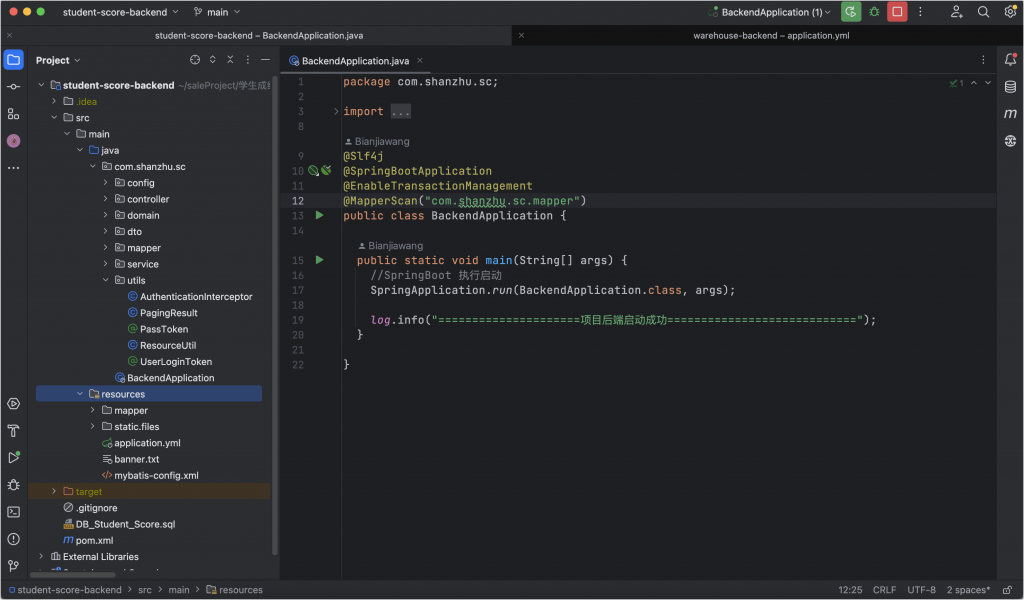1024x600 pixels.
Task: Open the Terminal tool window
Action: pyautogui.click(x=13, y=512)
